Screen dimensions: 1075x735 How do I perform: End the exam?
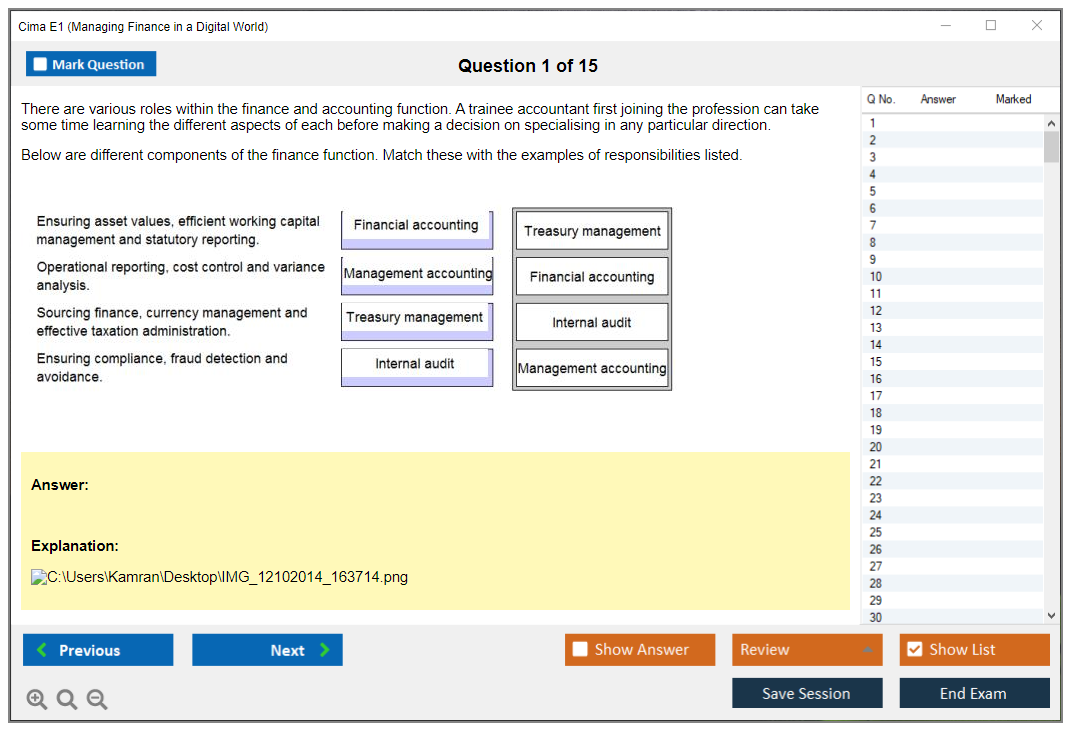tap(973, 693)
